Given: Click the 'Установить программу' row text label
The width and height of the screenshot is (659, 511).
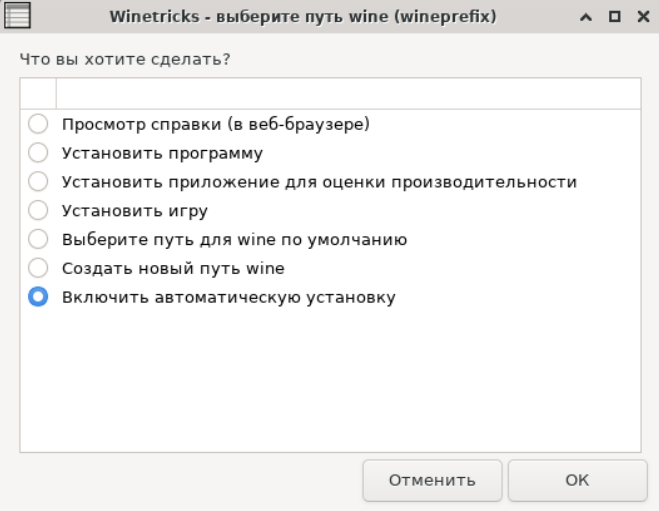Looking at the screenshot, I should pyautogui.click(x=162, y=154).
